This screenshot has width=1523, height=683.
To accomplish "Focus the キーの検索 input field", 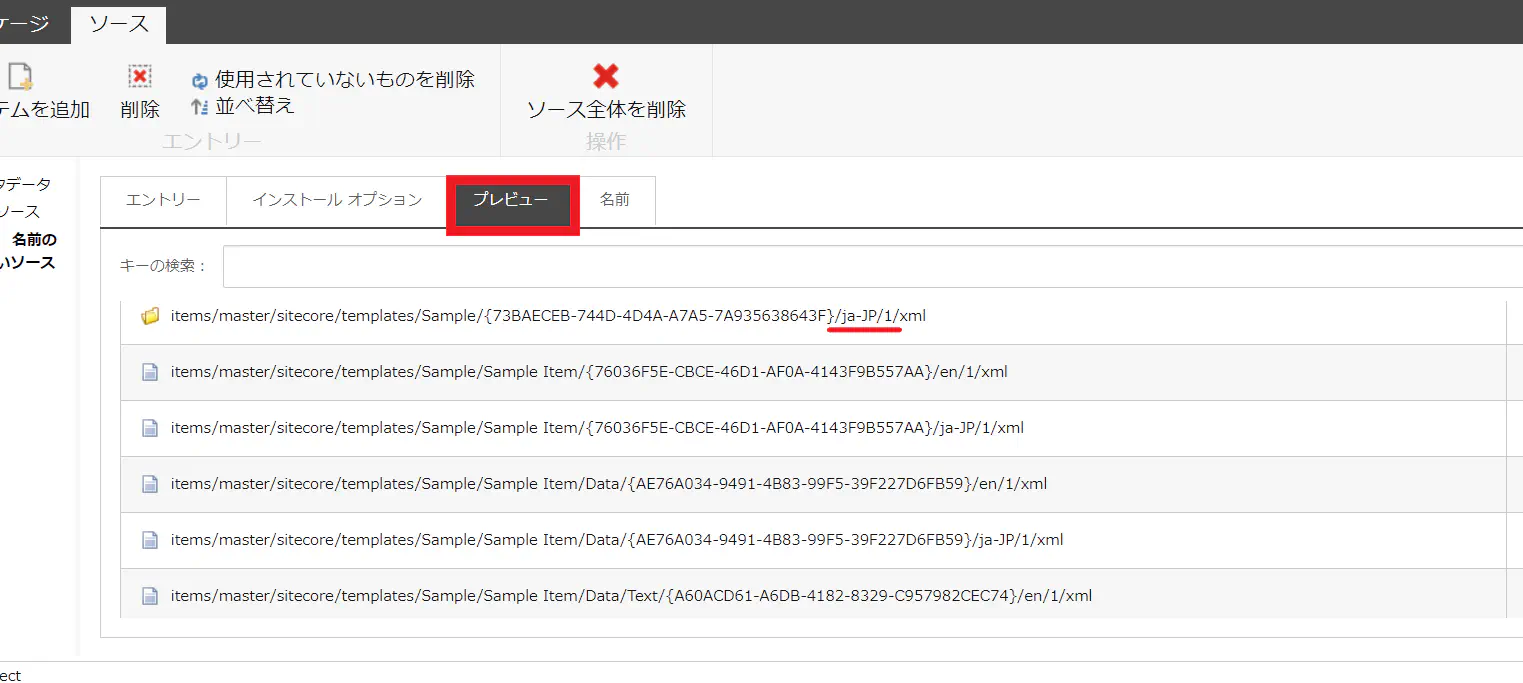I will point(872,266).
